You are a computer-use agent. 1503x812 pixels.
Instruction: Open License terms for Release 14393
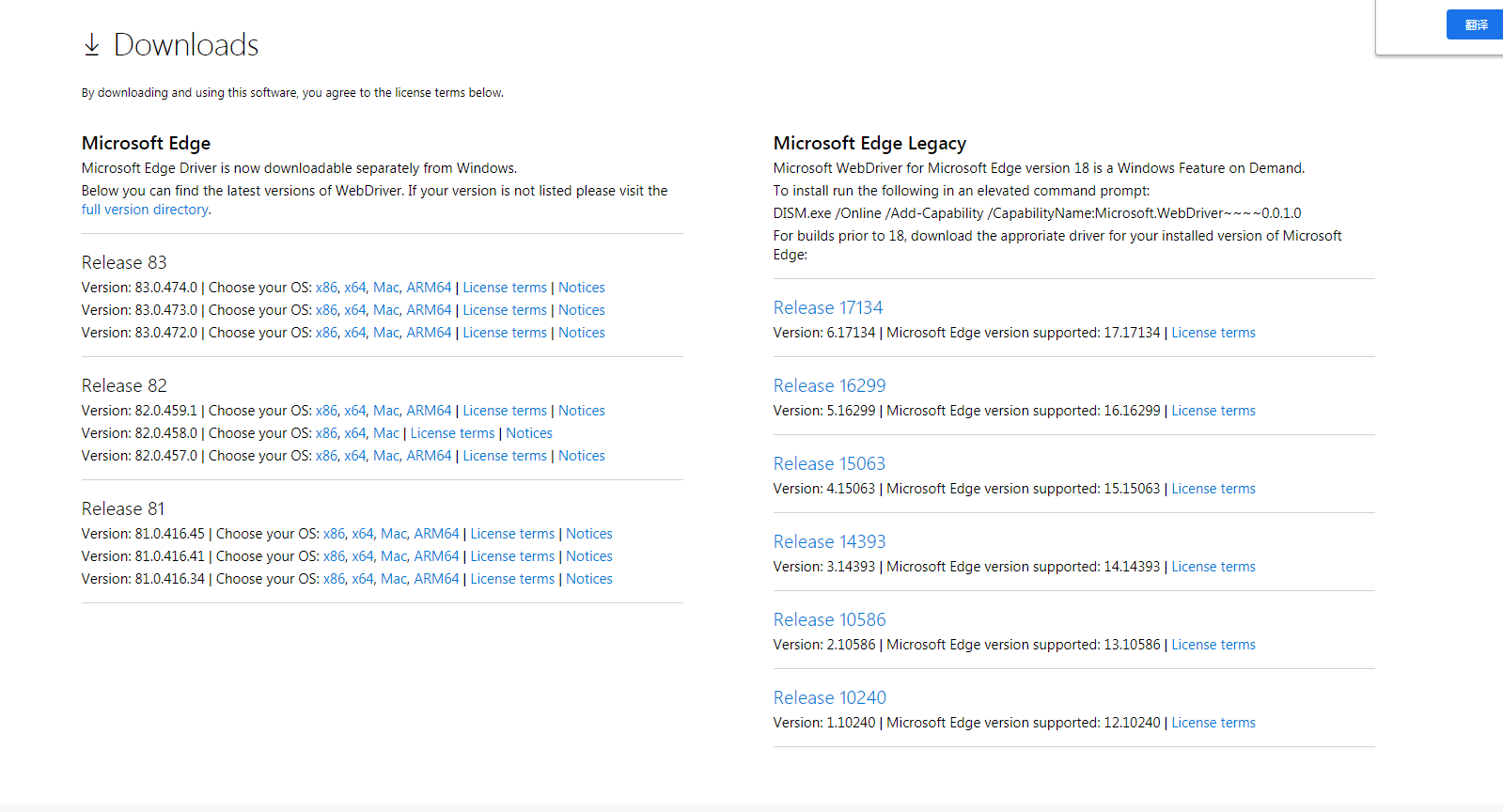point(1213,567)
